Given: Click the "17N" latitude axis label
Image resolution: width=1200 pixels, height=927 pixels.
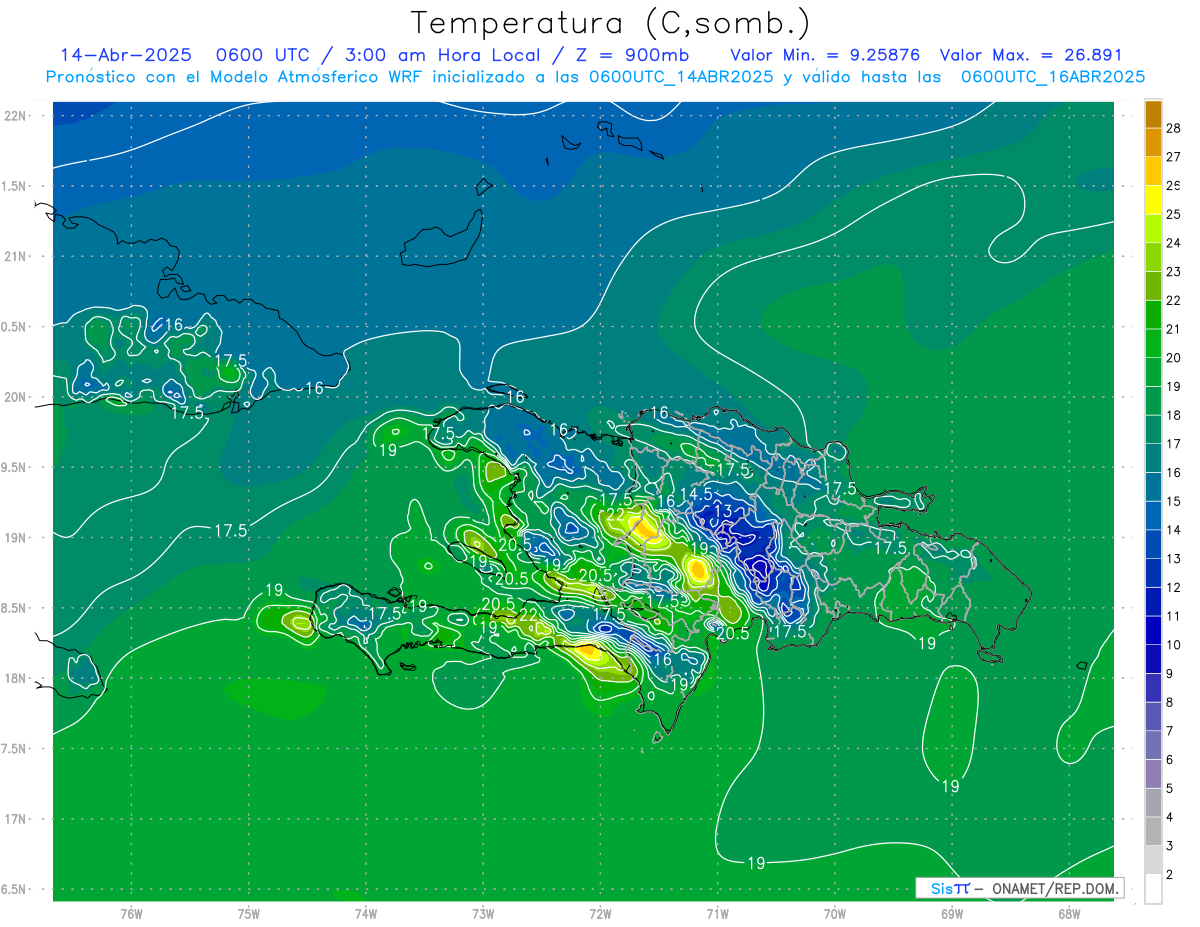Looking at the screenshot, I should click(x=17, y=819).
